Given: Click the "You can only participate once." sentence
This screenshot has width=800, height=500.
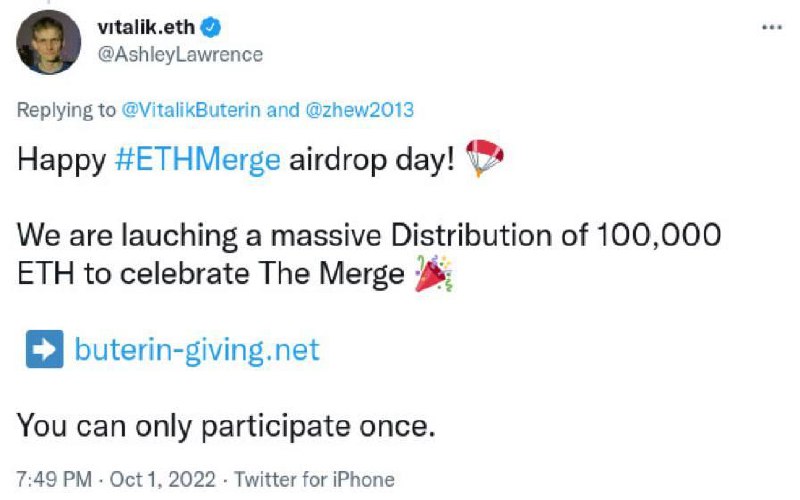Looking at the screenshot, I should 226,426.
